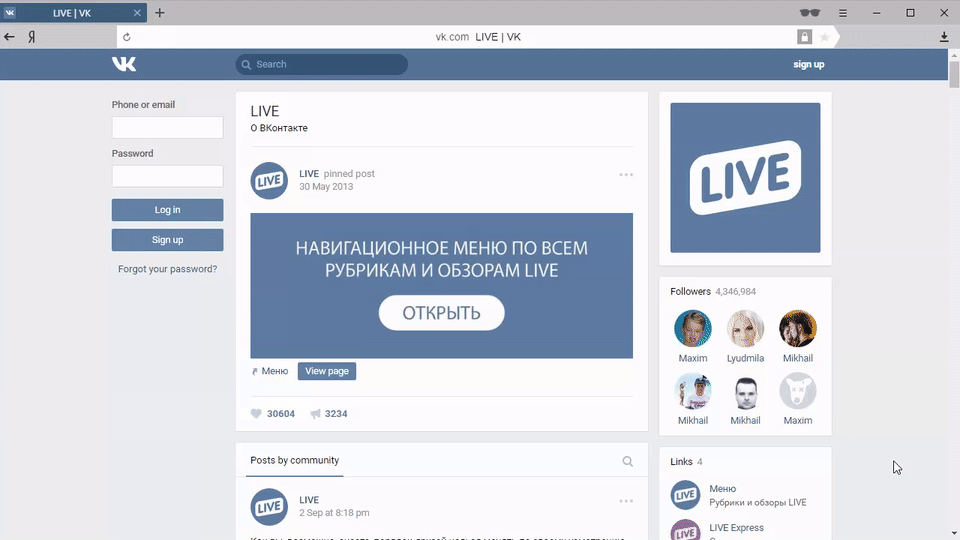The width and height of the screenshot is (960, 540).
Task: Click the page vertical scrollbar
Action: click(953, 300)
